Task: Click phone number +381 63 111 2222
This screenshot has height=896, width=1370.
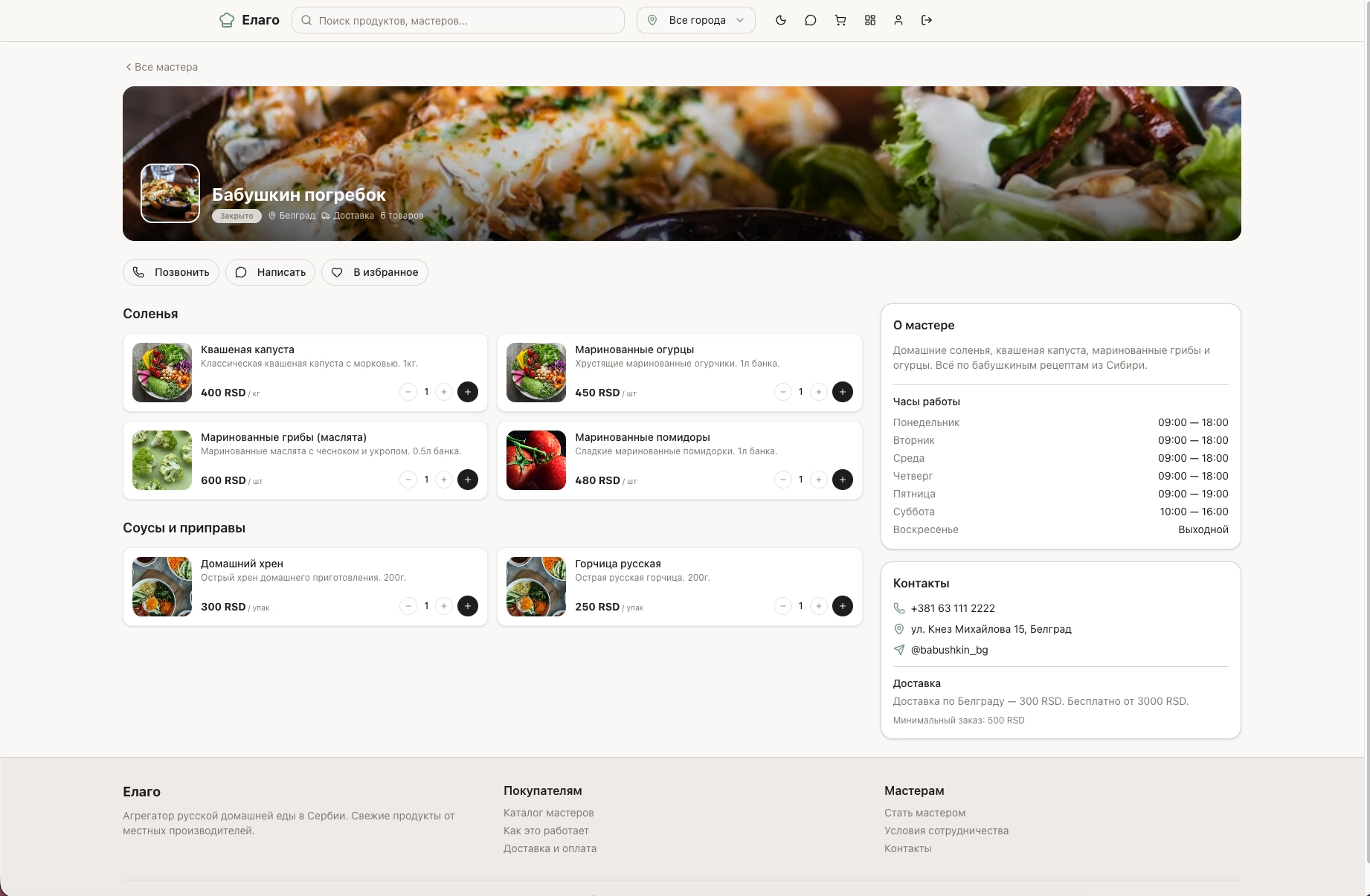Action: (x=953, y=608)
